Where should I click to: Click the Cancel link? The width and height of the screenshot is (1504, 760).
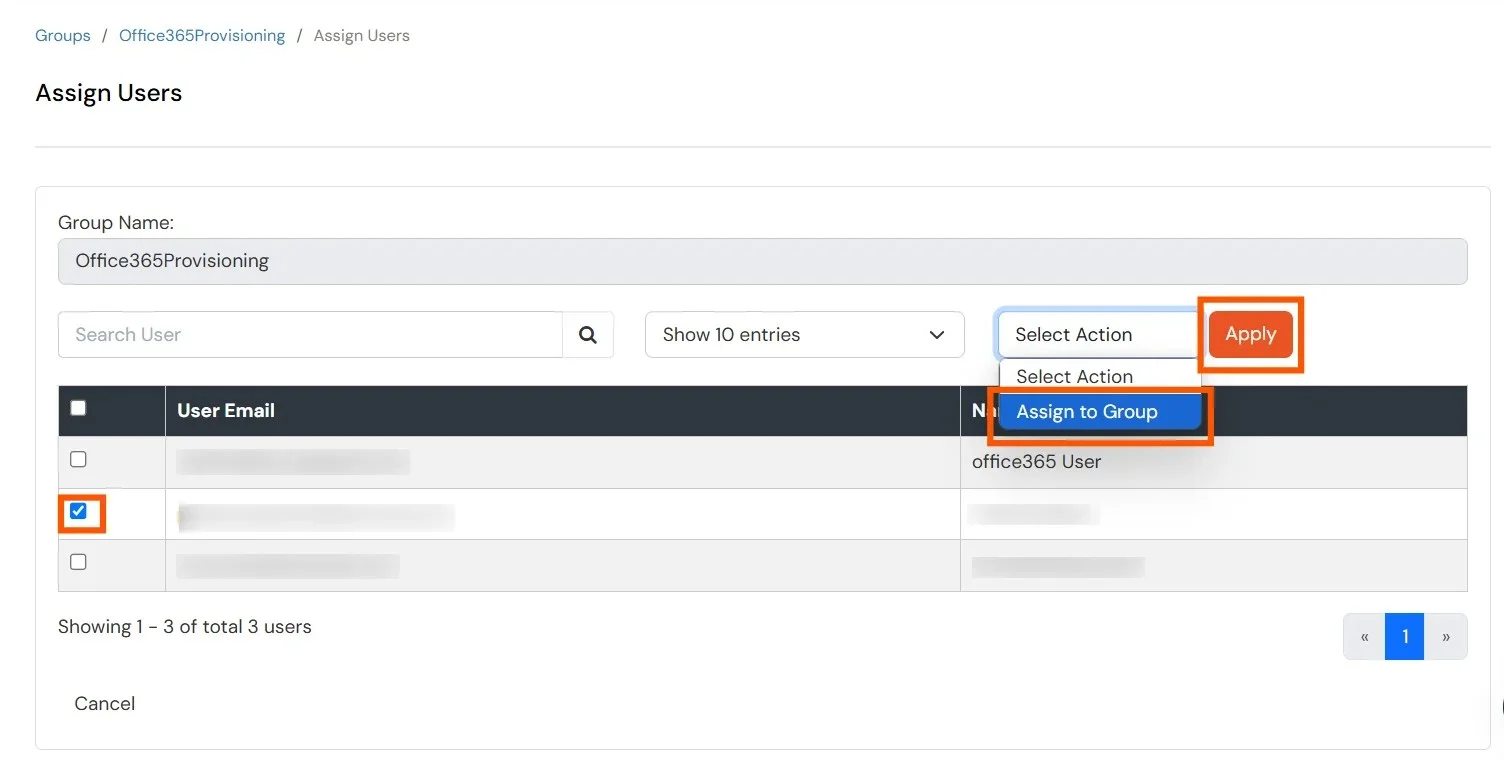pos(104,703)
